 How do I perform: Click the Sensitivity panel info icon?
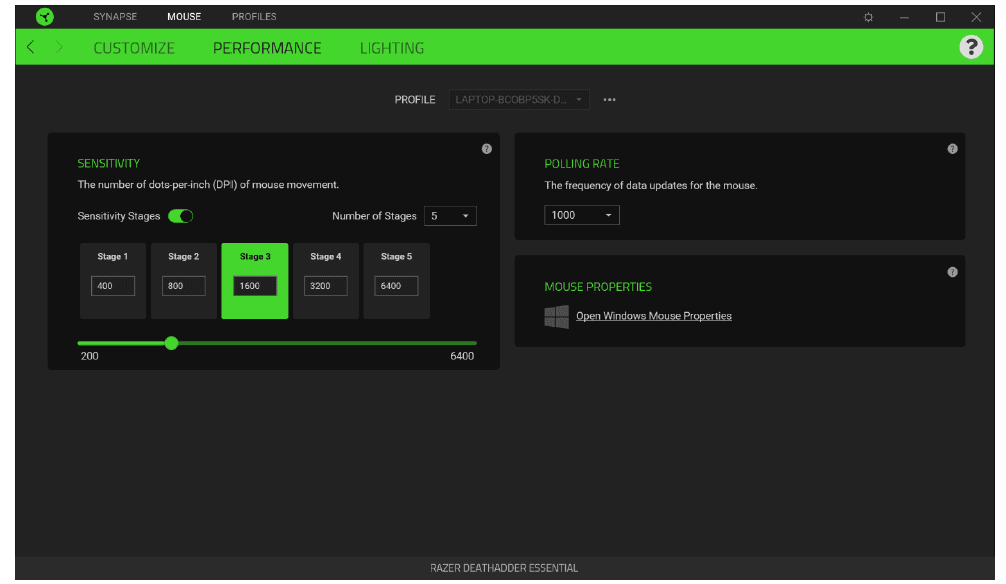(x=487, y=148)
